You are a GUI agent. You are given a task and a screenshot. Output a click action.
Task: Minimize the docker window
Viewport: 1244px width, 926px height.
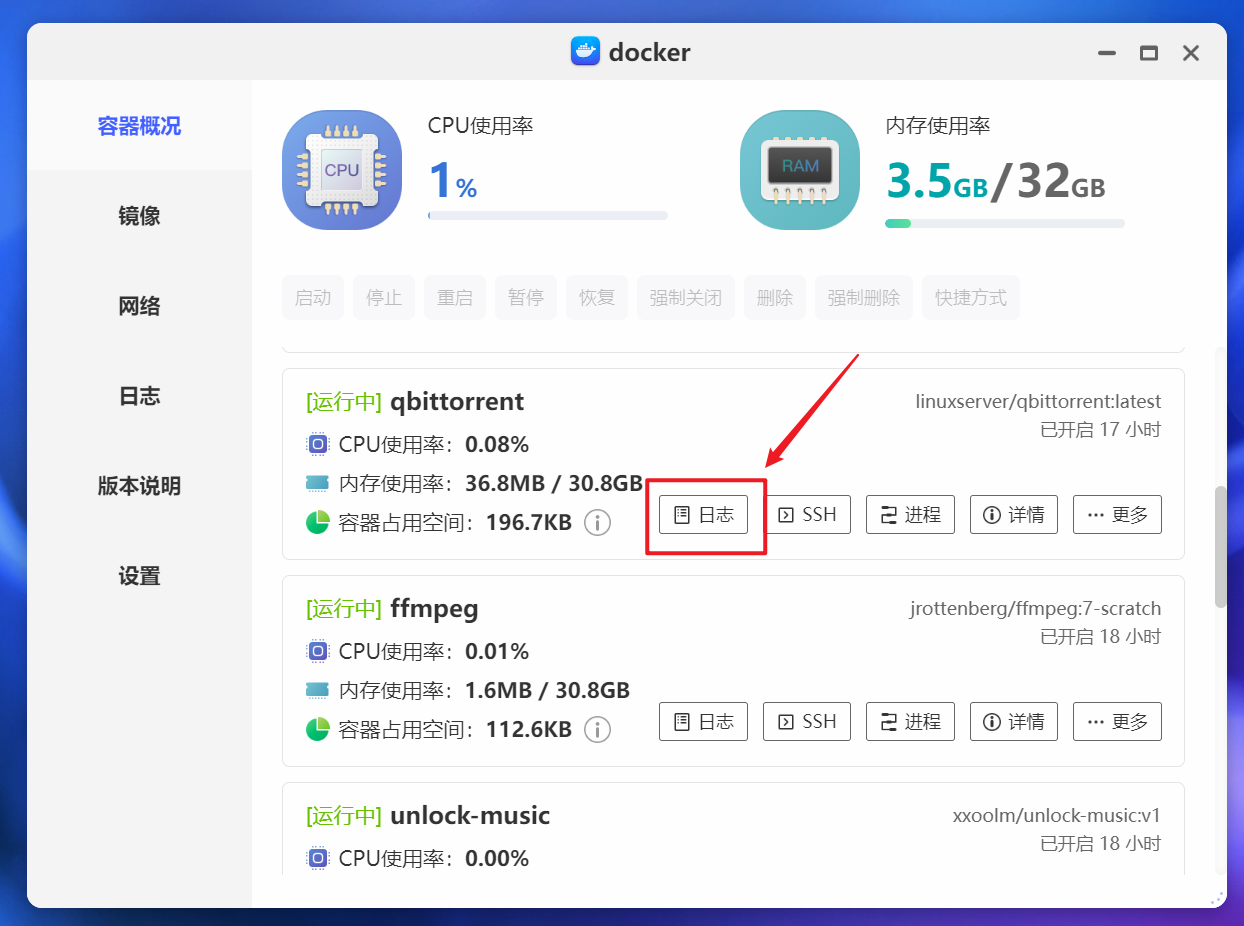coord(1107,53)
